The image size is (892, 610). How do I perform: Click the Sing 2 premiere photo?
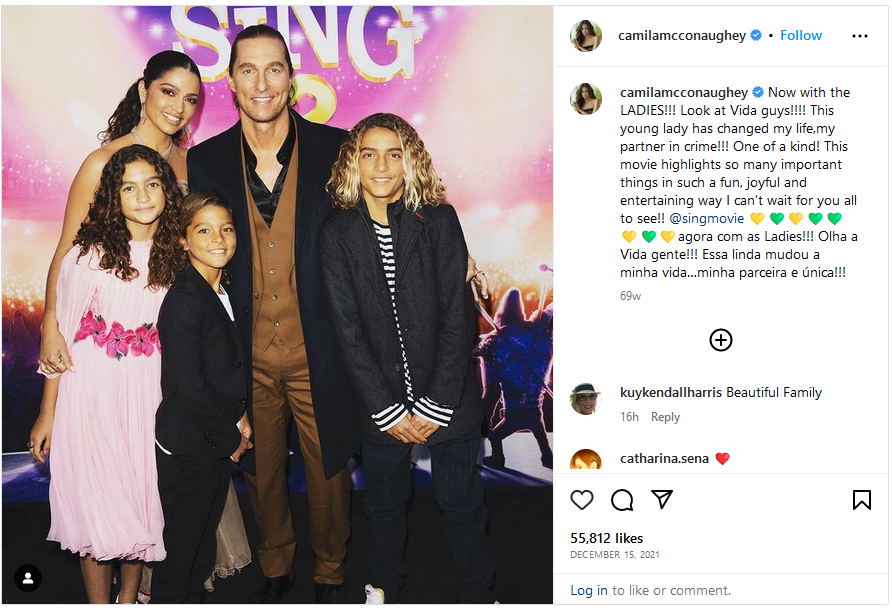[x=277, y=305]
